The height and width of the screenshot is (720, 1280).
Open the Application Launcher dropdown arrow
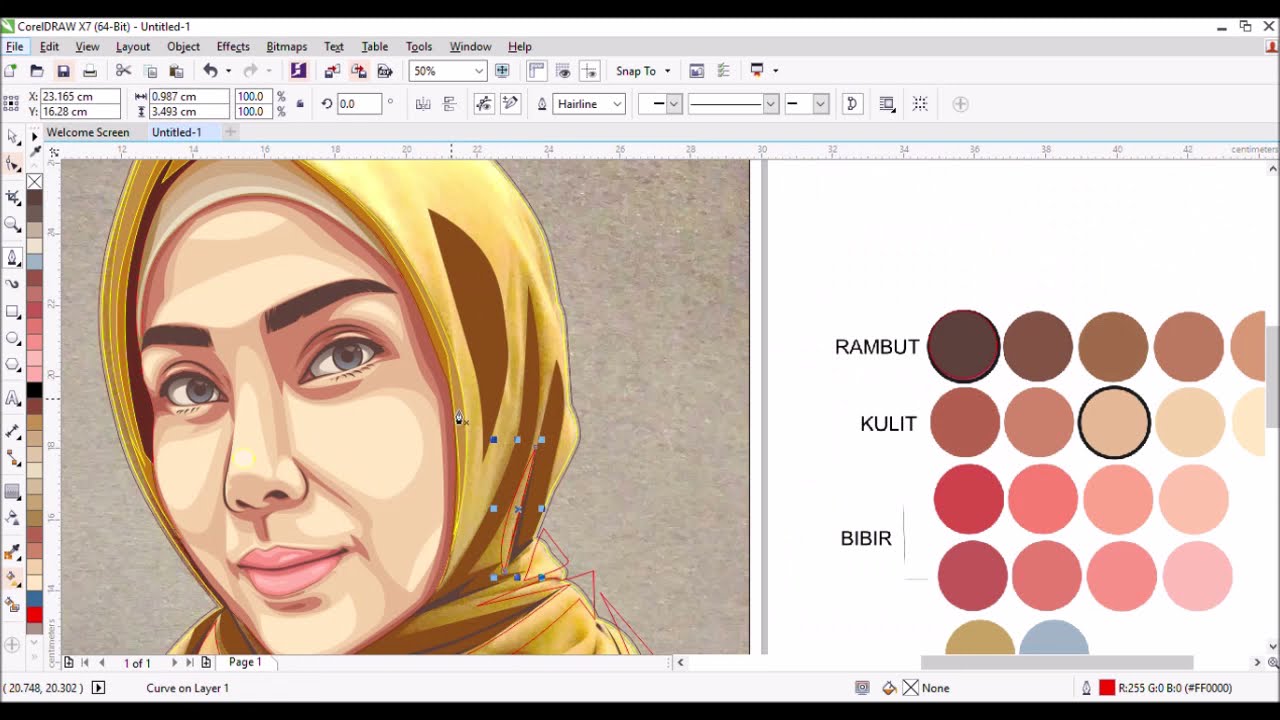tap(775, 71)
